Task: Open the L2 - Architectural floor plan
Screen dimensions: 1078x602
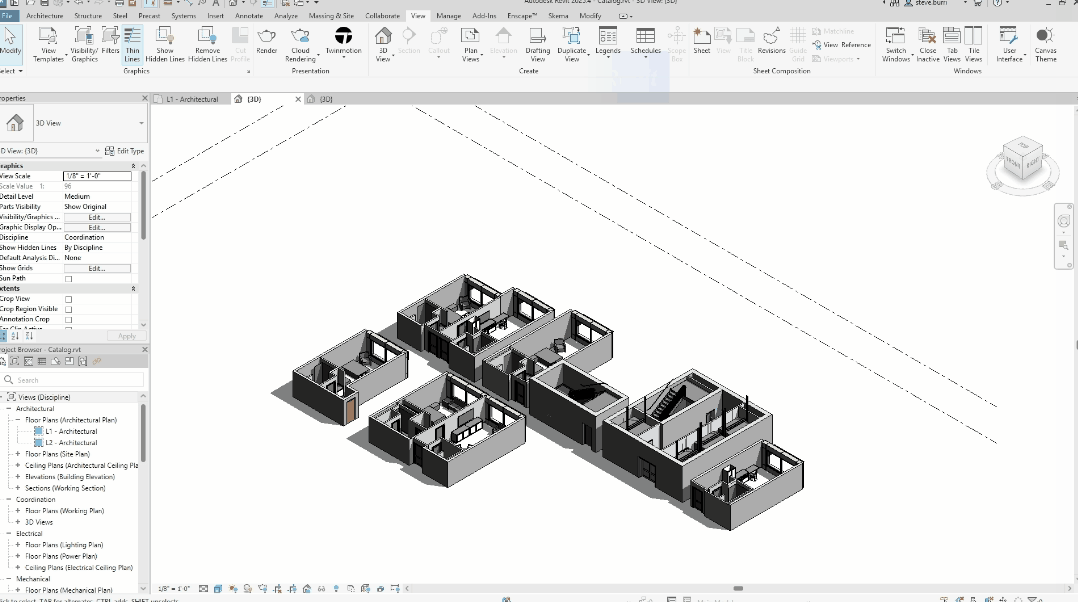Action: pos(71,443)
